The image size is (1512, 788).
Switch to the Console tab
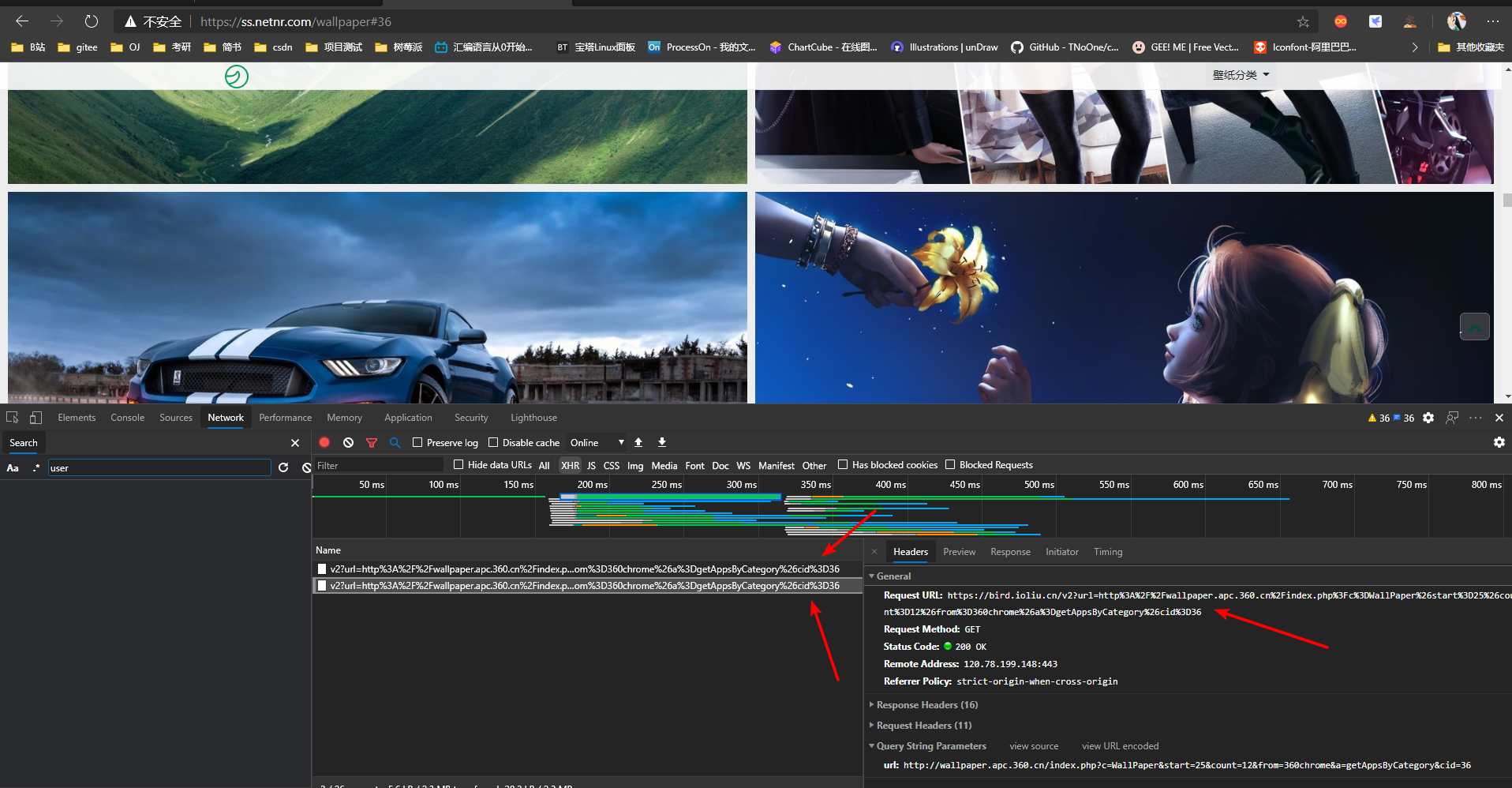click(x=127, y=418)
